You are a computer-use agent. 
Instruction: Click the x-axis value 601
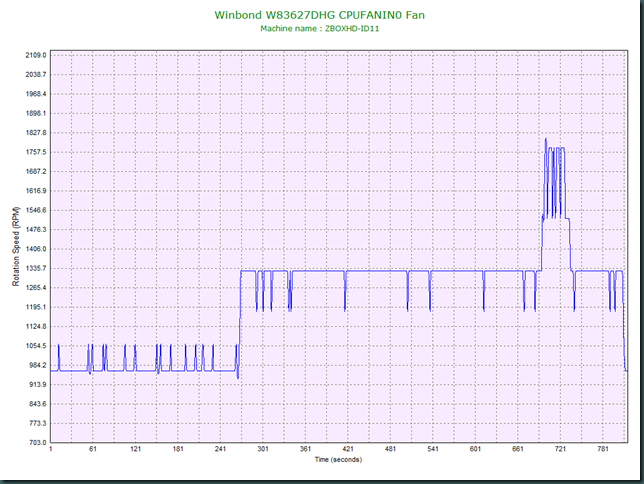pos(475,449)
